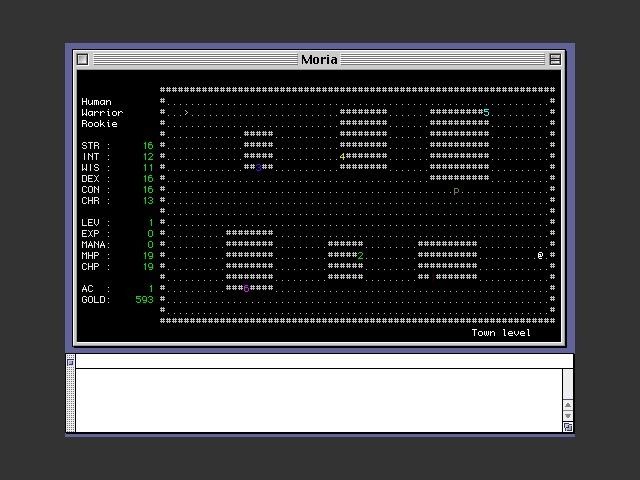
Task: Click the AC armor class row
Action: pos(117,289)
